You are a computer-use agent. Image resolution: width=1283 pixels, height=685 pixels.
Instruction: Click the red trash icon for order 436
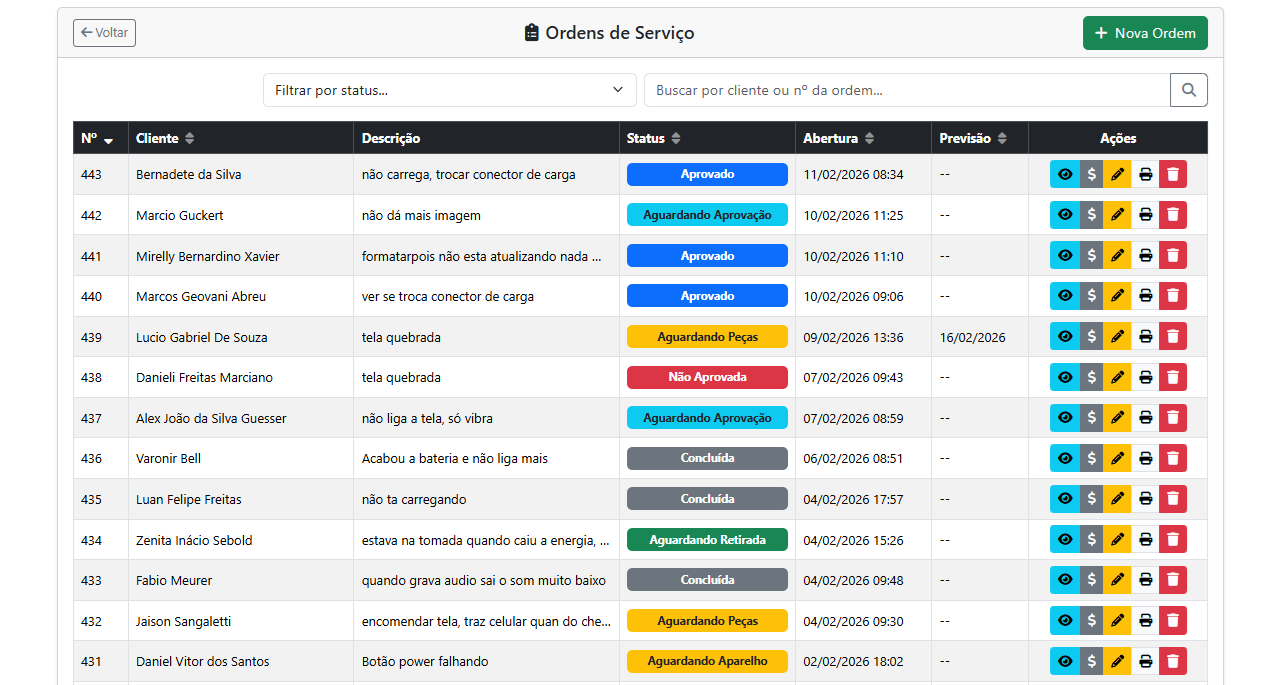(x=1171, y=458)
